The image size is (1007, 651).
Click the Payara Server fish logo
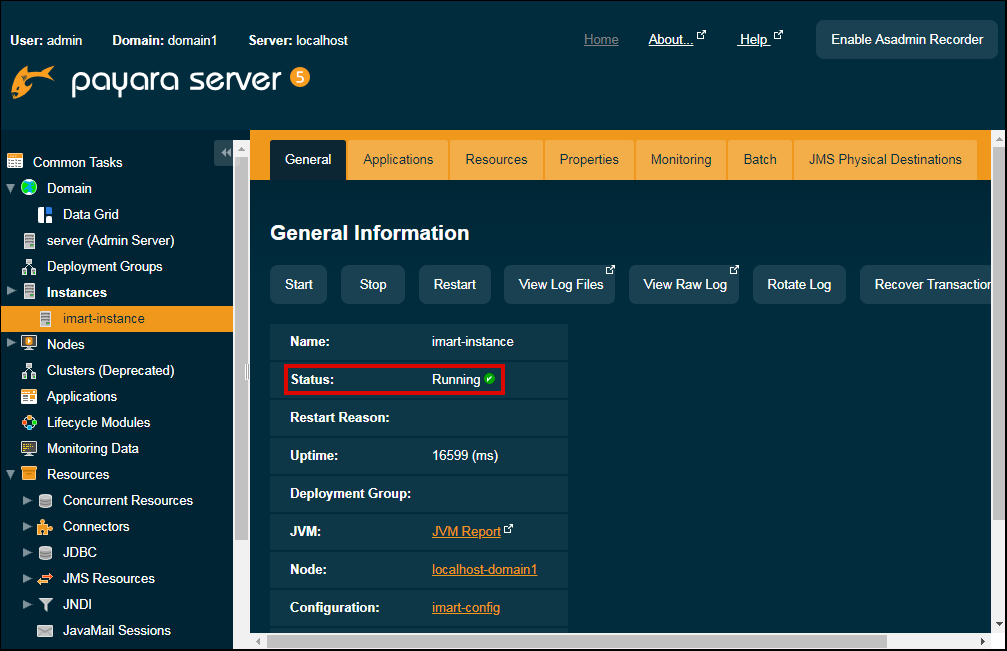coord(33,81)
